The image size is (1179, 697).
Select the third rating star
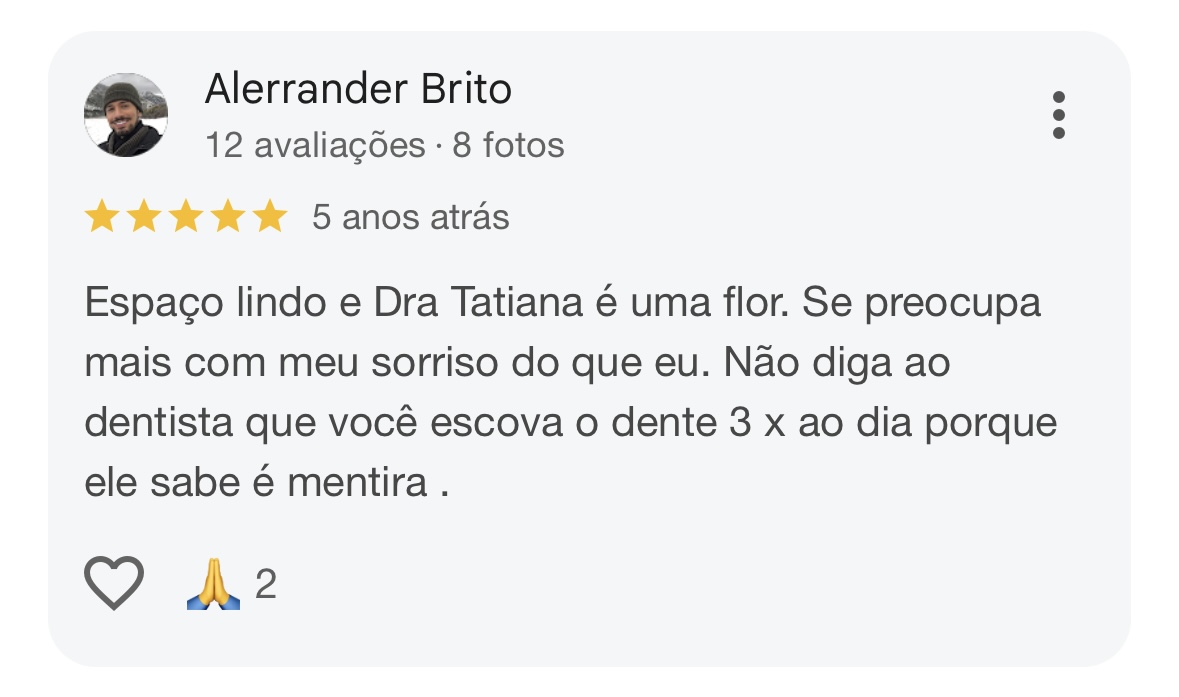coord(185,217)
